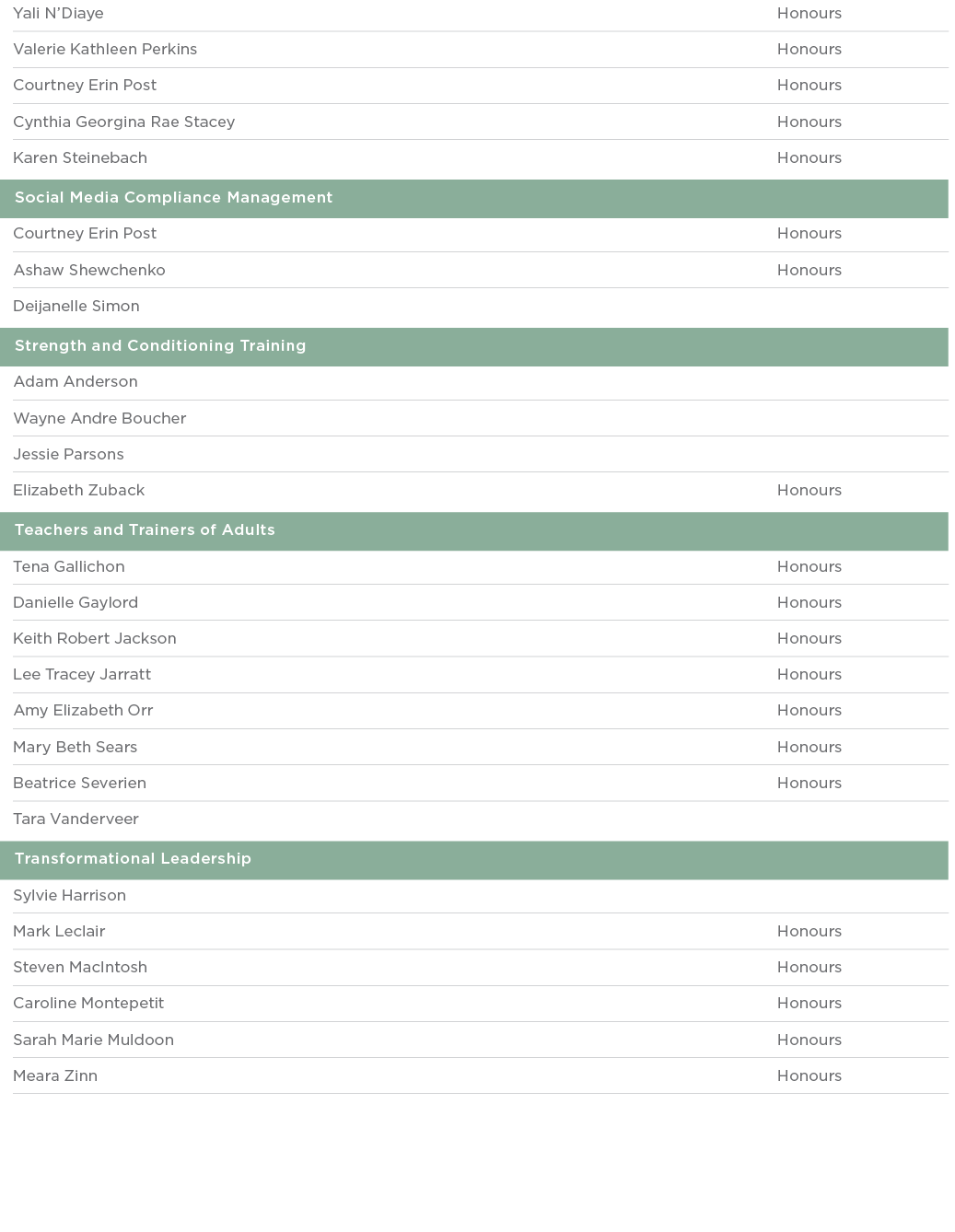Click the Honours label beside Mary Beth Sears

pos(809,748)
